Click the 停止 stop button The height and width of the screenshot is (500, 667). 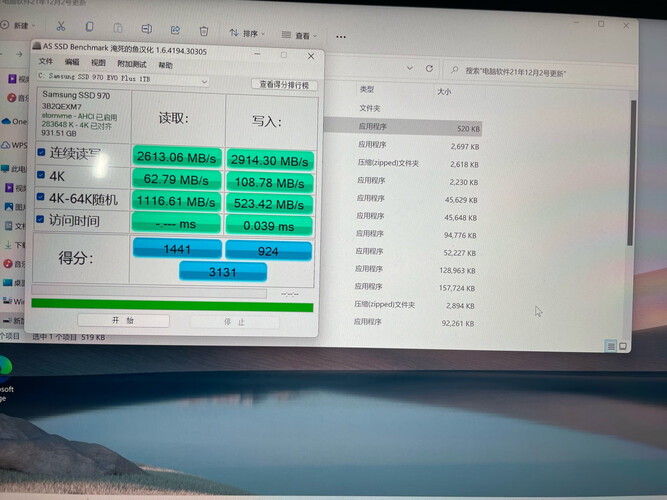pos(234,322)
